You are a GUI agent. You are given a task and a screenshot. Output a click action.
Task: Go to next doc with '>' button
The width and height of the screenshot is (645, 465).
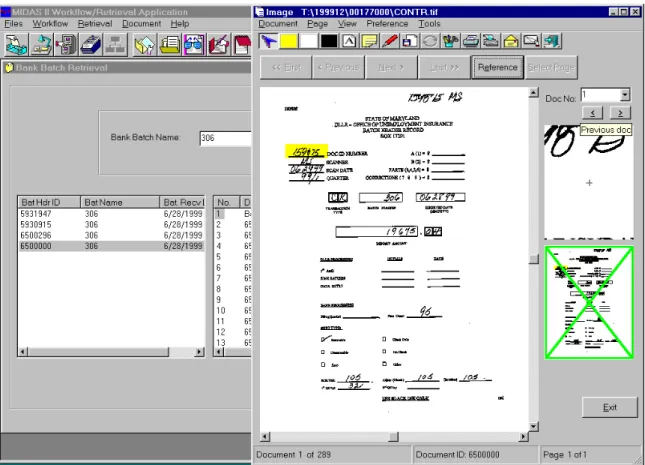[620, 112]
